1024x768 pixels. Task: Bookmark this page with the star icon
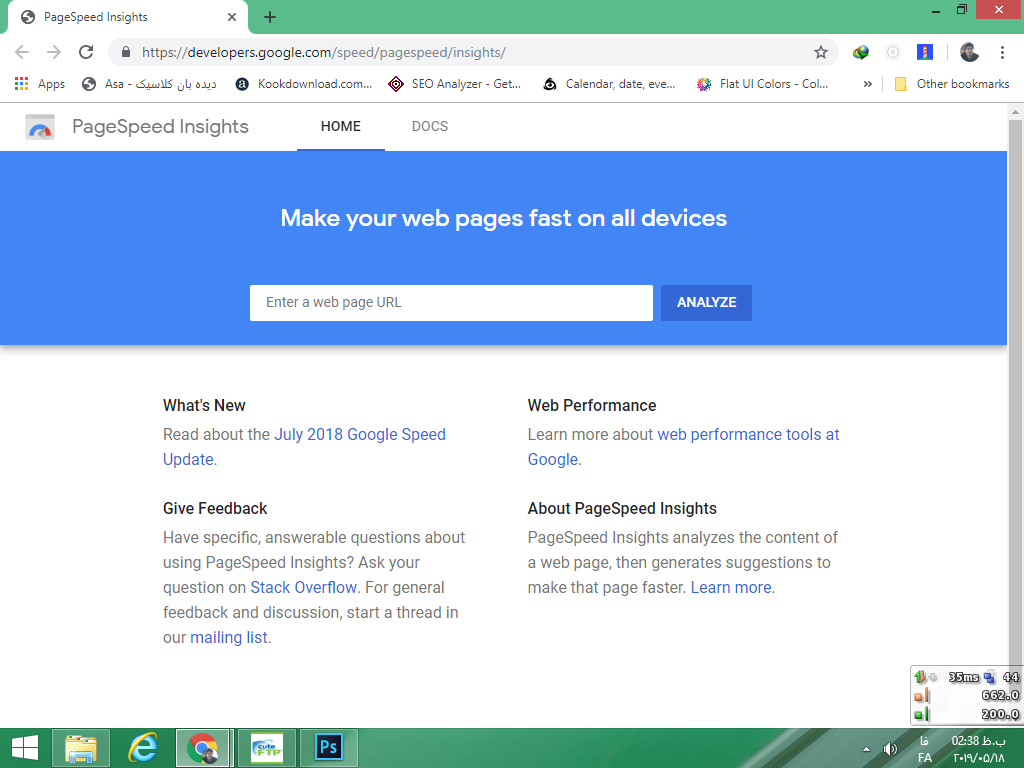821,52
